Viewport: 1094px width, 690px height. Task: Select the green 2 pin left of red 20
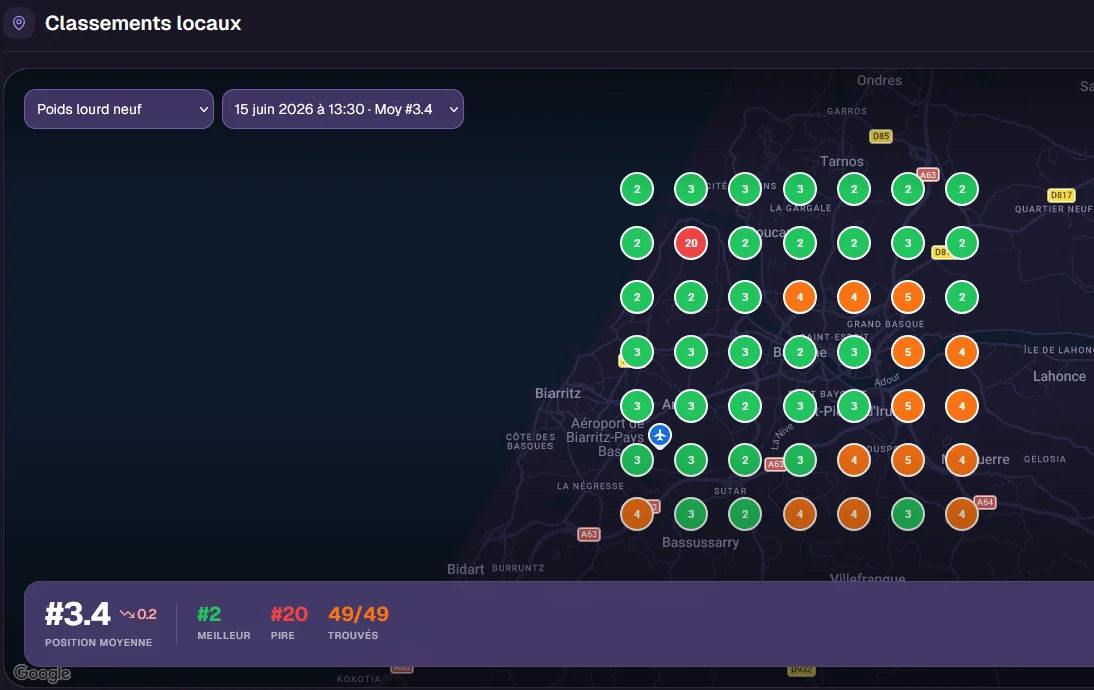tap(637, 243)
